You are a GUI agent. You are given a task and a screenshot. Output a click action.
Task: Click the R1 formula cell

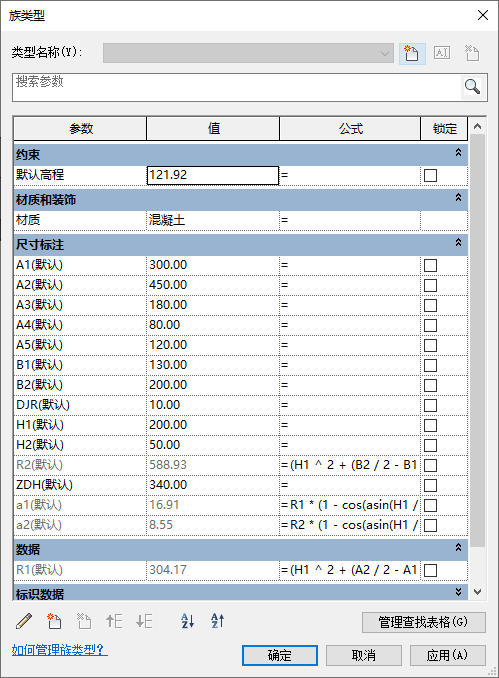click(350, 570)
